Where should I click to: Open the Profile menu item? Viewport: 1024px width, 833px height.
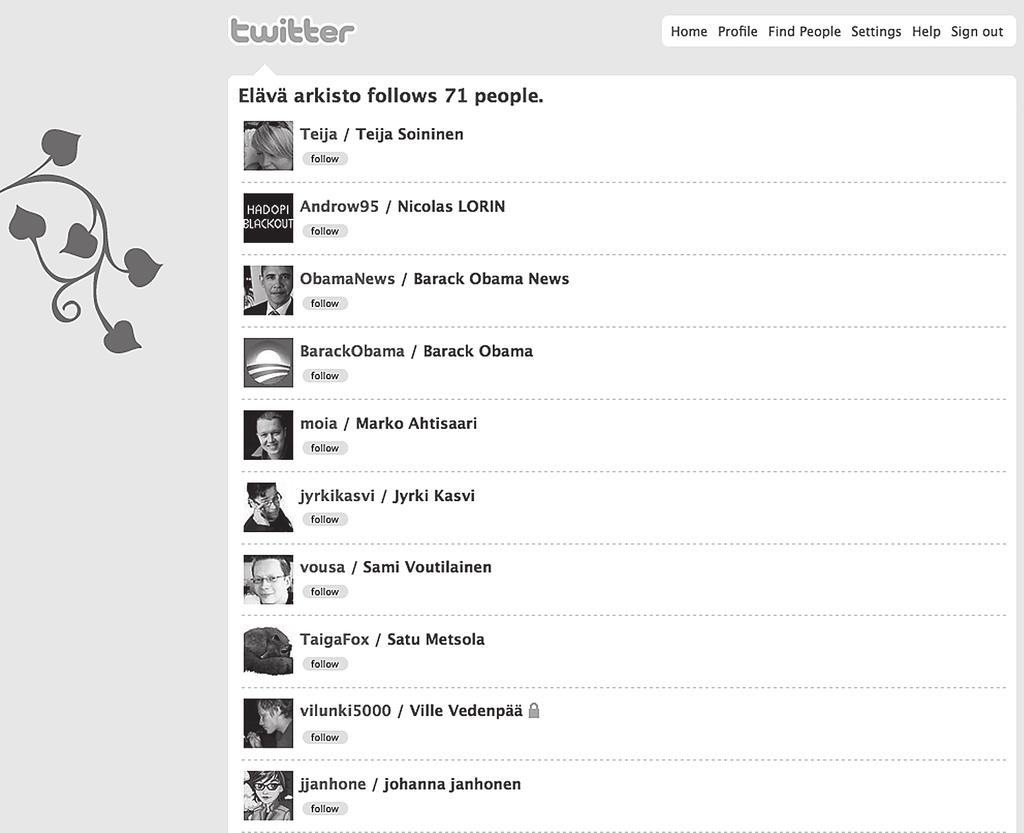tap(737, 31)
